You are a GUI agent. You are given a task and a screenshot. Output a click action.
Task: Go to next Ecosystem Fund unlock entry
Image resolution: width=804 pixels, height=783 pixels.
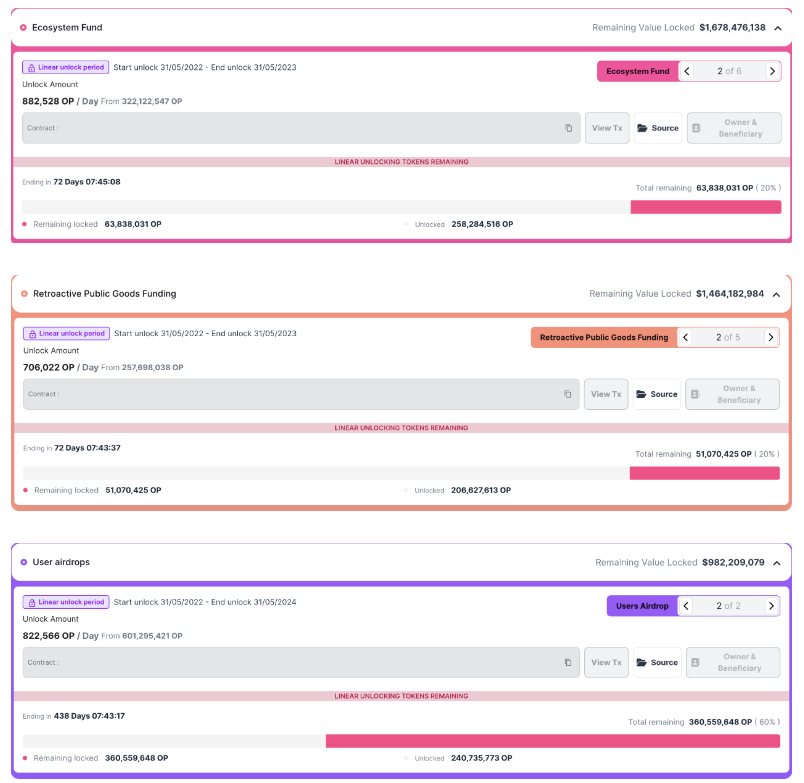772,71
